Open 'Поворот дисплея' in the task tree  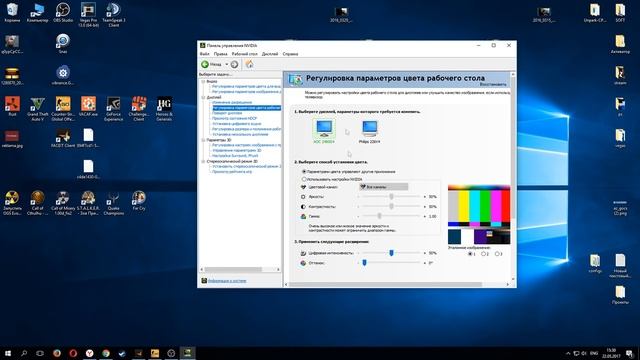[x=227, y=113]
